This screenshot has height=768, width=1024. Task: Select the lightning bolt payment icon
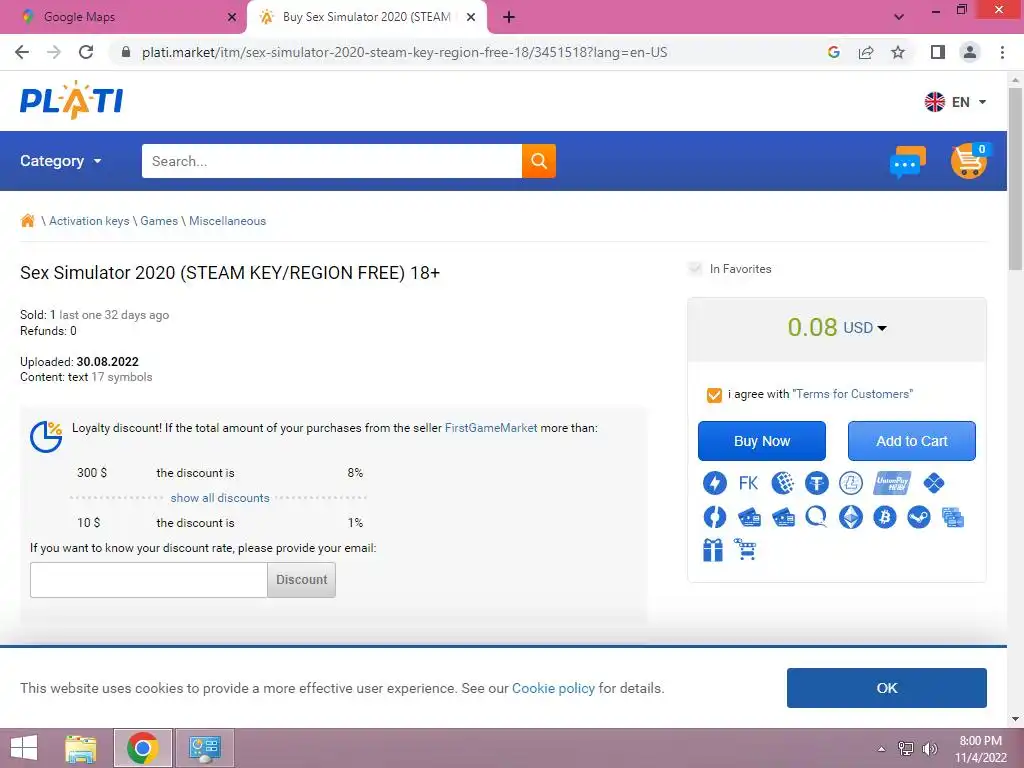coord(714,483)
